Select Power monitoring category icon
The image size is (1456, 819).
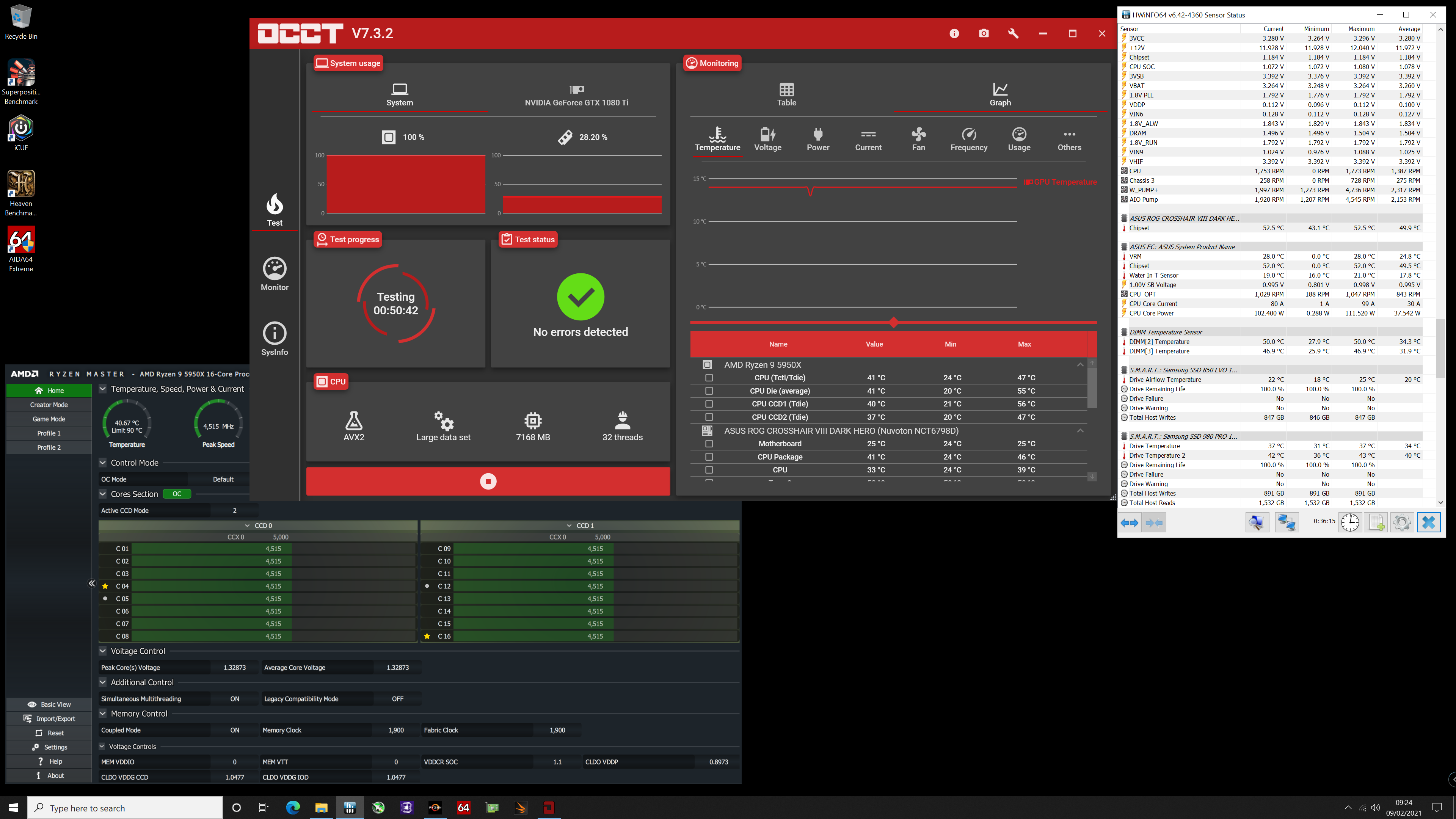pos(818,139)
